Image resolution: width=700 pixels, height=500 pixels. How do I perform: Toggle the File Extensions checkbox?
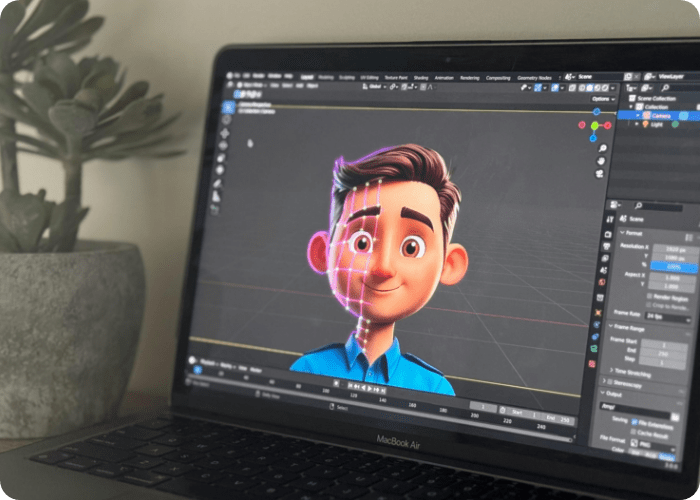[634, 422]
